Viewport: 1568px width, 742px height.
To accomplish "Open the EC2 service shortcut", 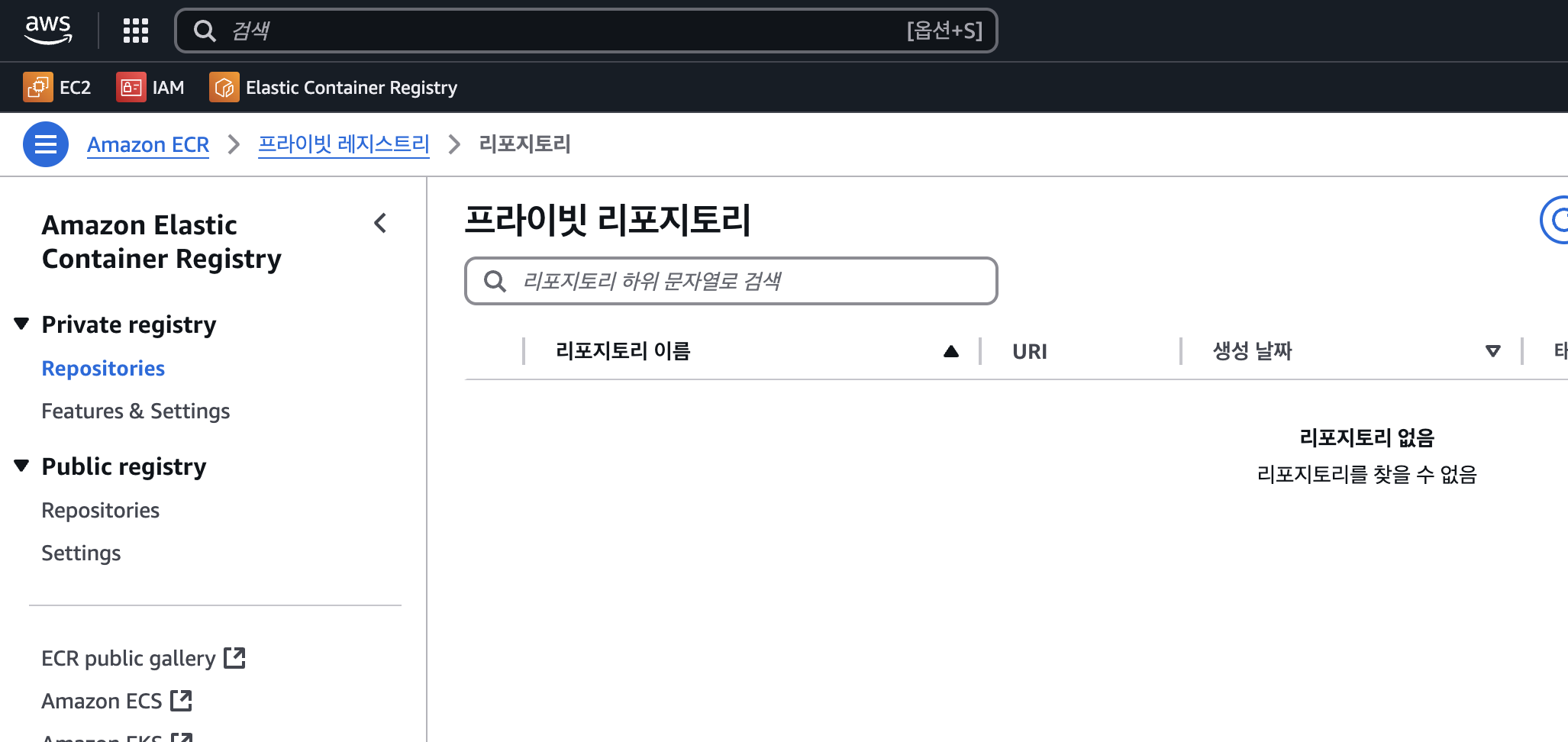I will click(57, 87).
